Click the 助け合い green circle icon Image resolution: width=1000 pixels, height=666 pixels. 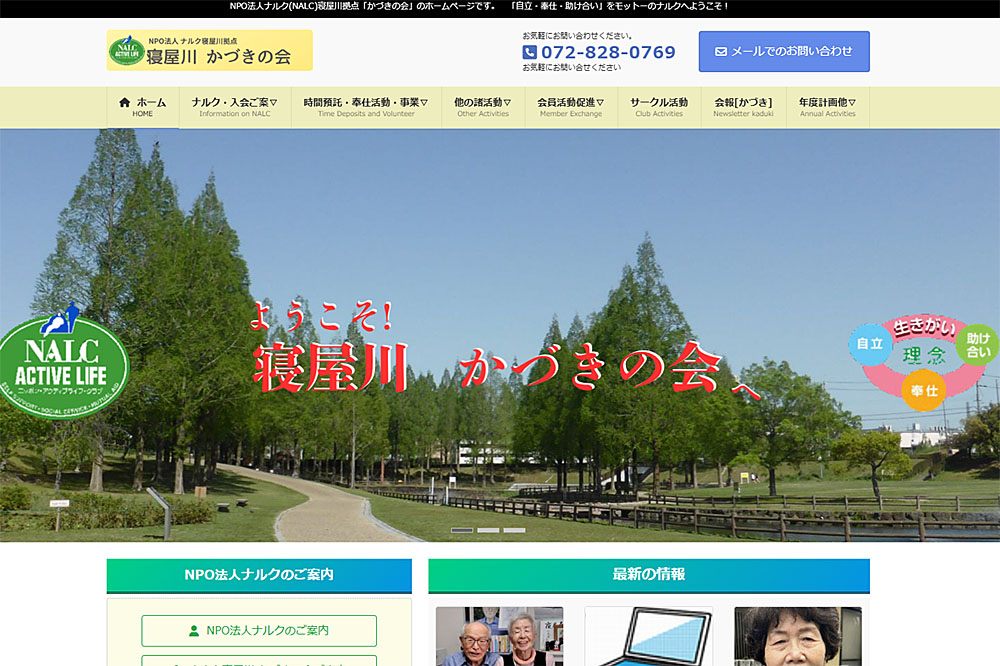pyautogui.click(x=977, y=345)
